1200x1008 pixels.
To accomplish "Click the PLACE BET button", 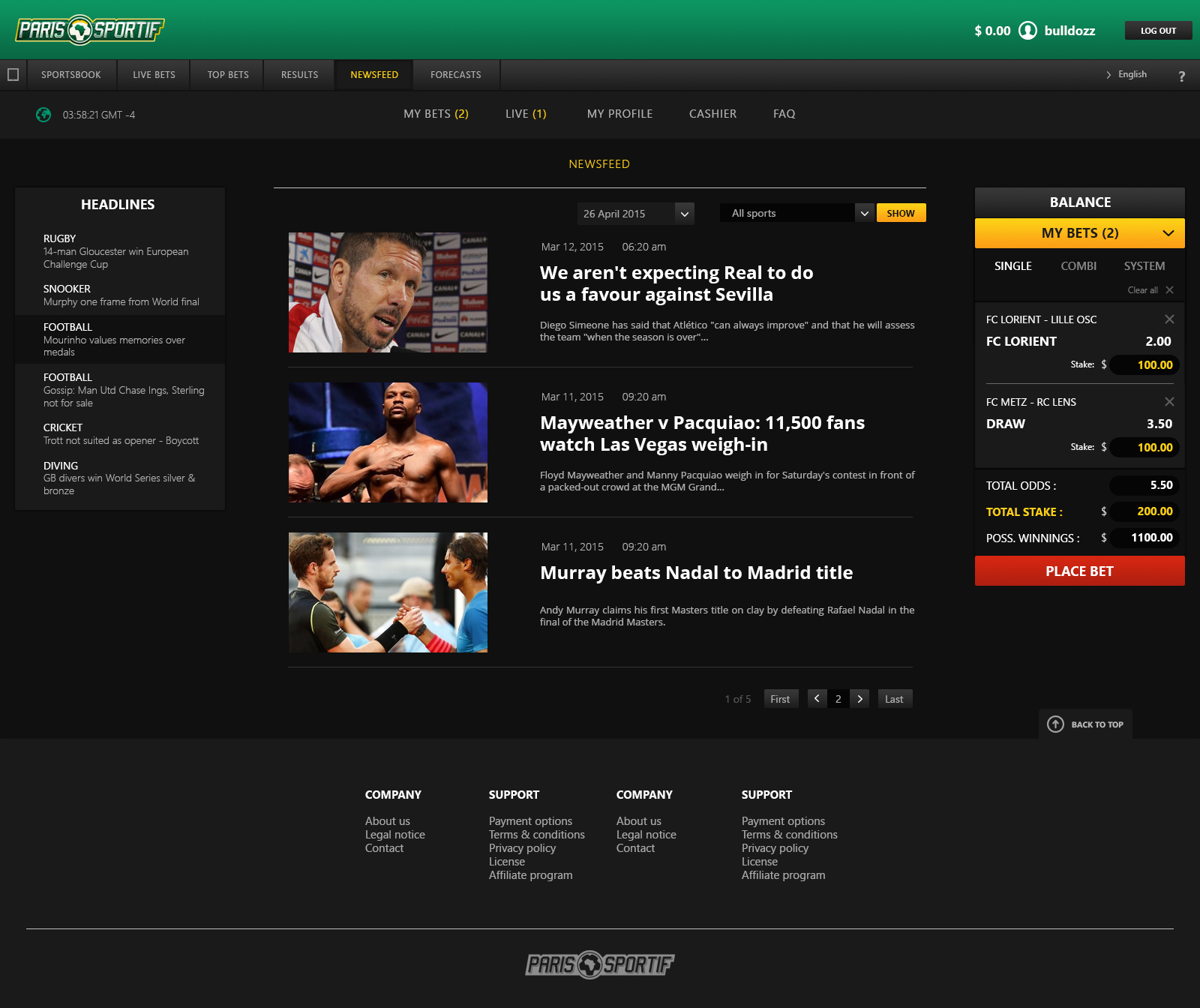I will tap(1078, 571).
